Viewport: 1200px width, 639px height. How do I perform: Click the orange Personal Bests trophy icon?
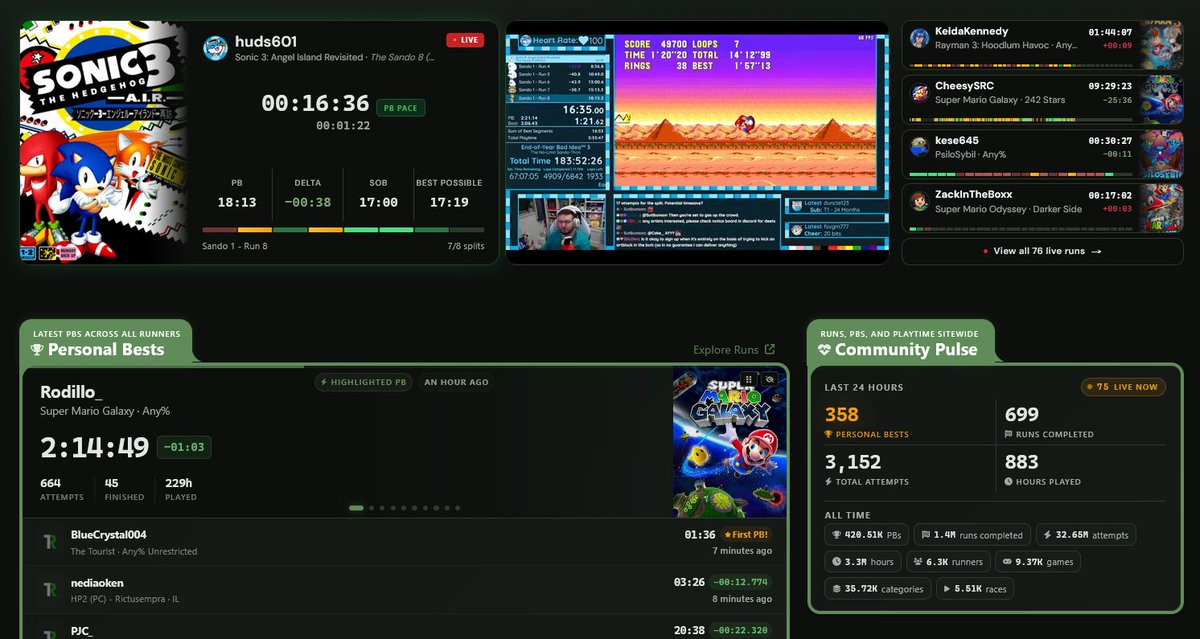[828, 435]
